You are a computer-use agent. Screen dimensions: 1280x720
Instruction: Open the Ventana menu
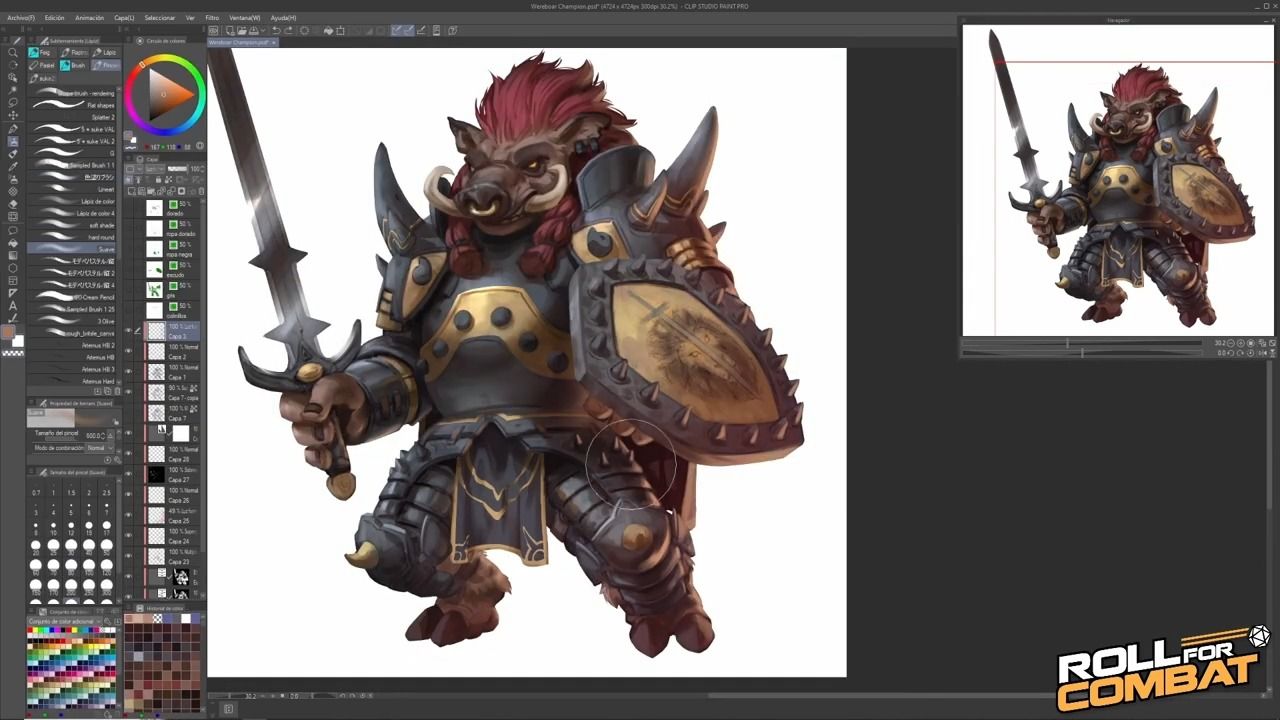tap(244, 18)
